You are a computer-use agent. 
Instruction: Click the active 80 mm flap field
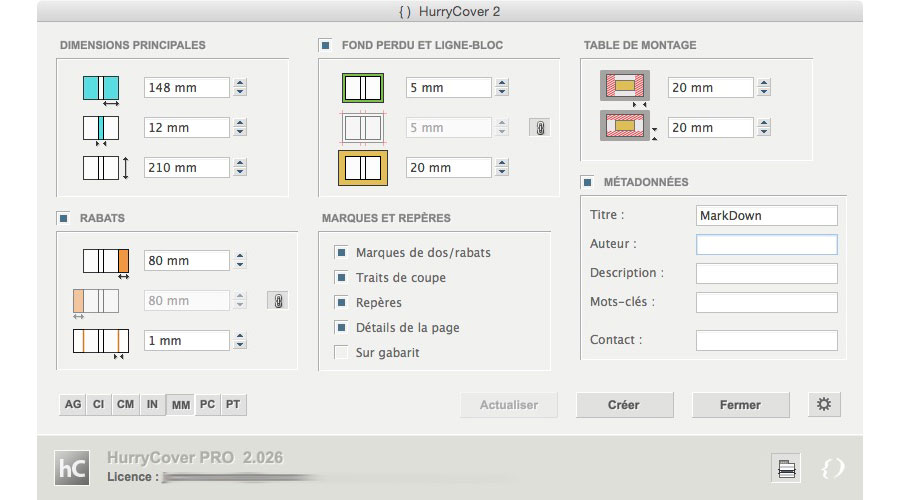pyautogui.click(x=187, y=261)
